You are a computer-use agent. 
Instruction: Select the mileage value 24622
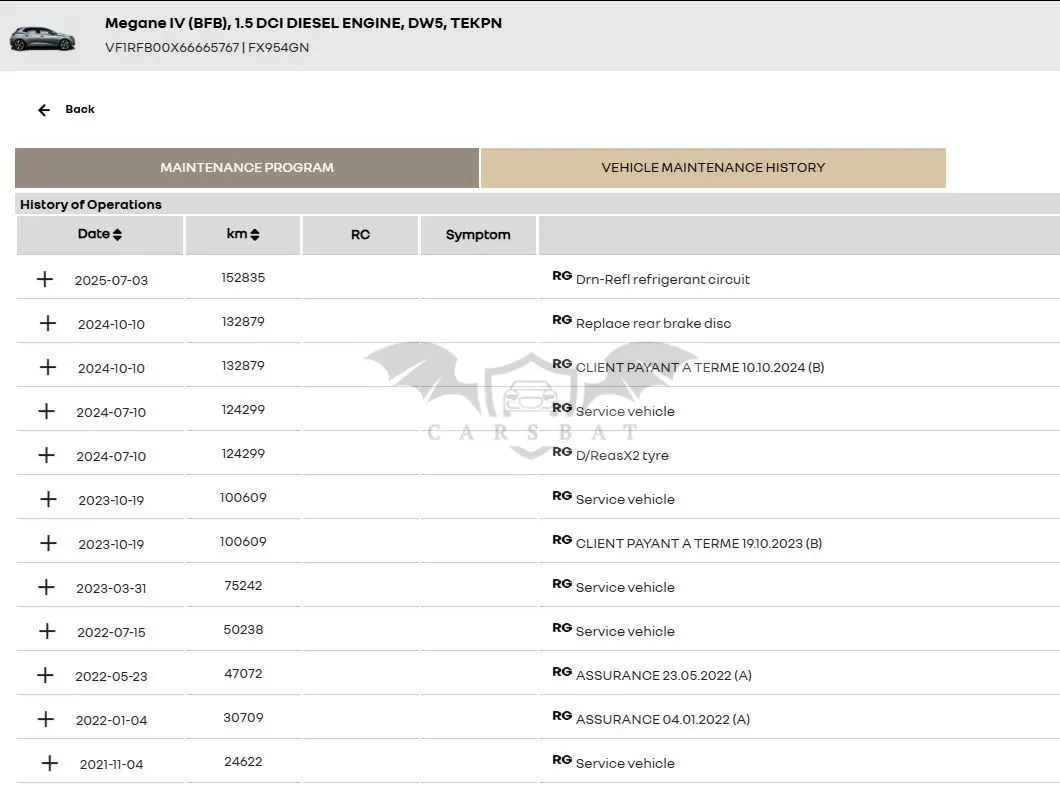point(243,761)
